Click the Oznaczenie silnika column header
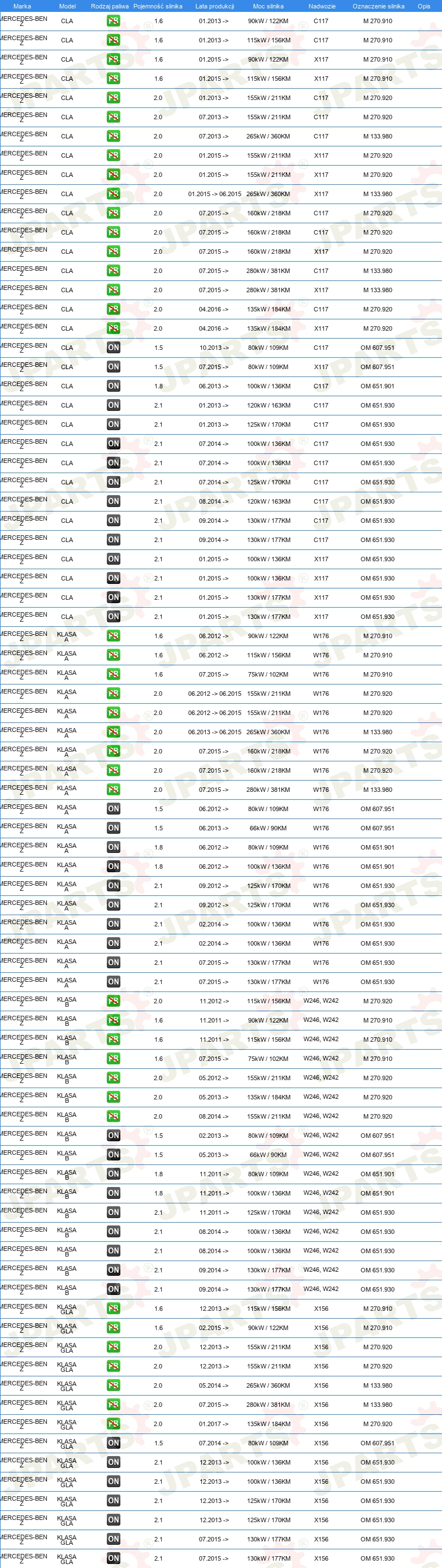 tap(378, 6)
